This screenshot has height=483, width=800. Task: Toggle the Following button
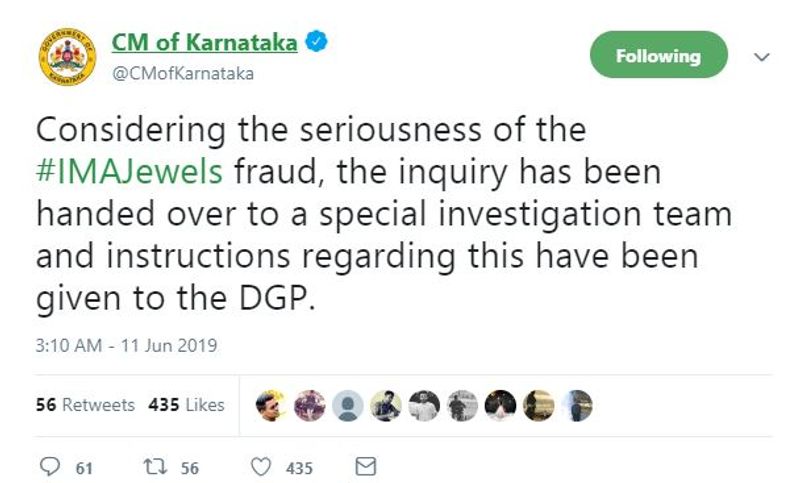pos(659,55)
